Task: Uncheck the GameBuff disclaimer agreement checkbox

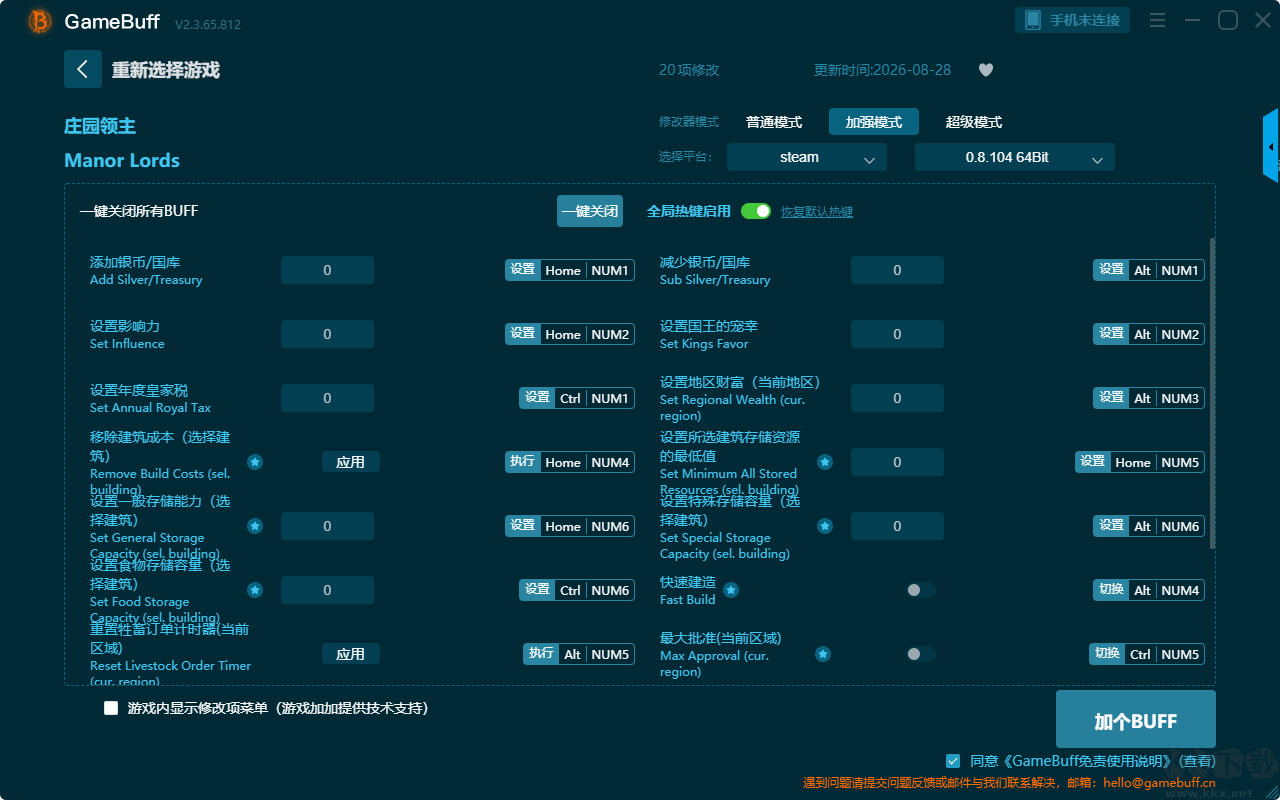Action: tap(953, 761)
